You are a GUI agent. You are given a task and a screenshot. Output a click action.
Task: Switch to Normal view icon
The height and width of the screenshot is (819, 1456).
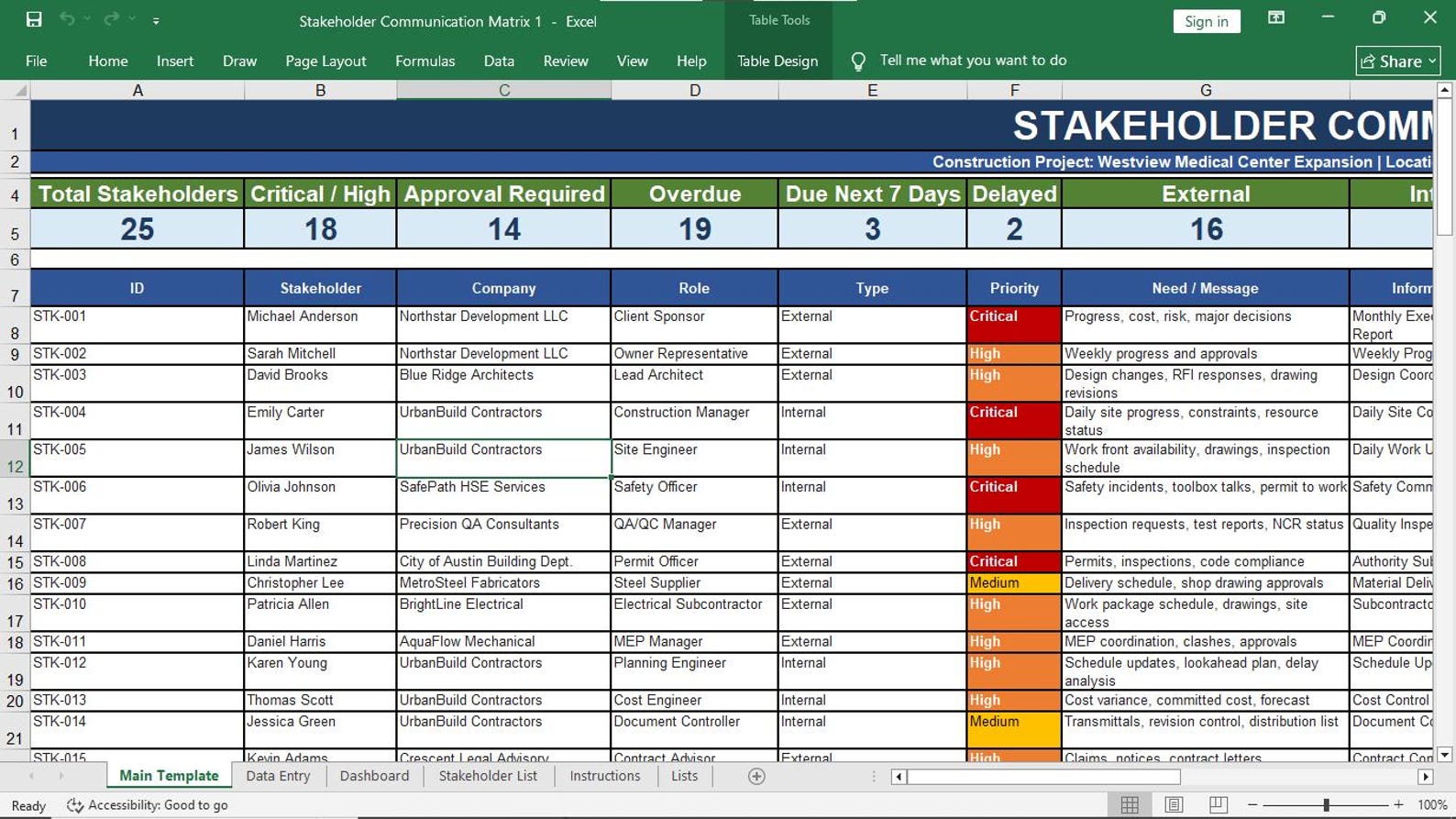[1130, 804]
